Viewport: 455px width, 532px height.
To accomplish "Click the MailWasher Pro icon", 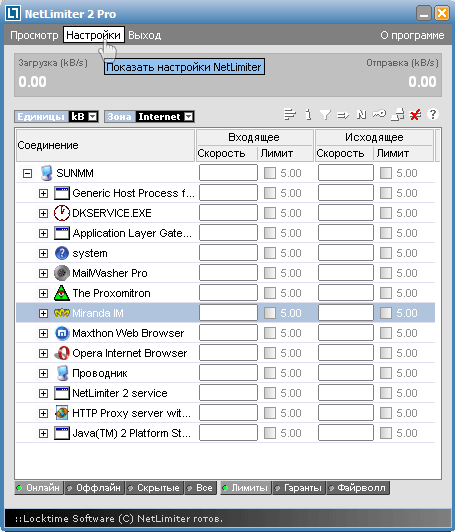I will pos(62,273).
